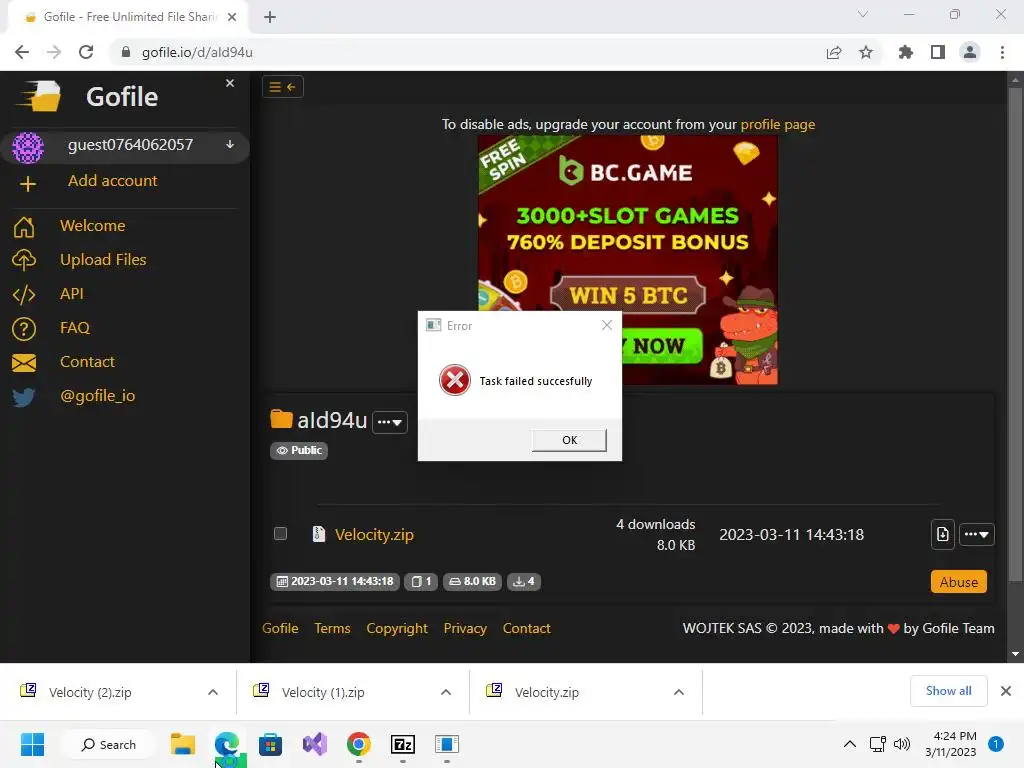Click the share page icon
This screenshot has height=768, width=1024.
coord(834,52)
